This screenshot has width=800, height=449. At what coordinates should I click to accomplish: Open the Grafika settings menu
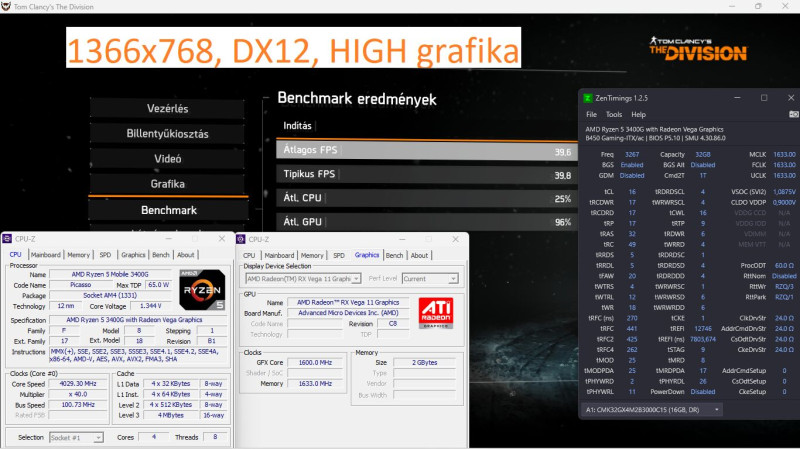(x=167, y=184)
